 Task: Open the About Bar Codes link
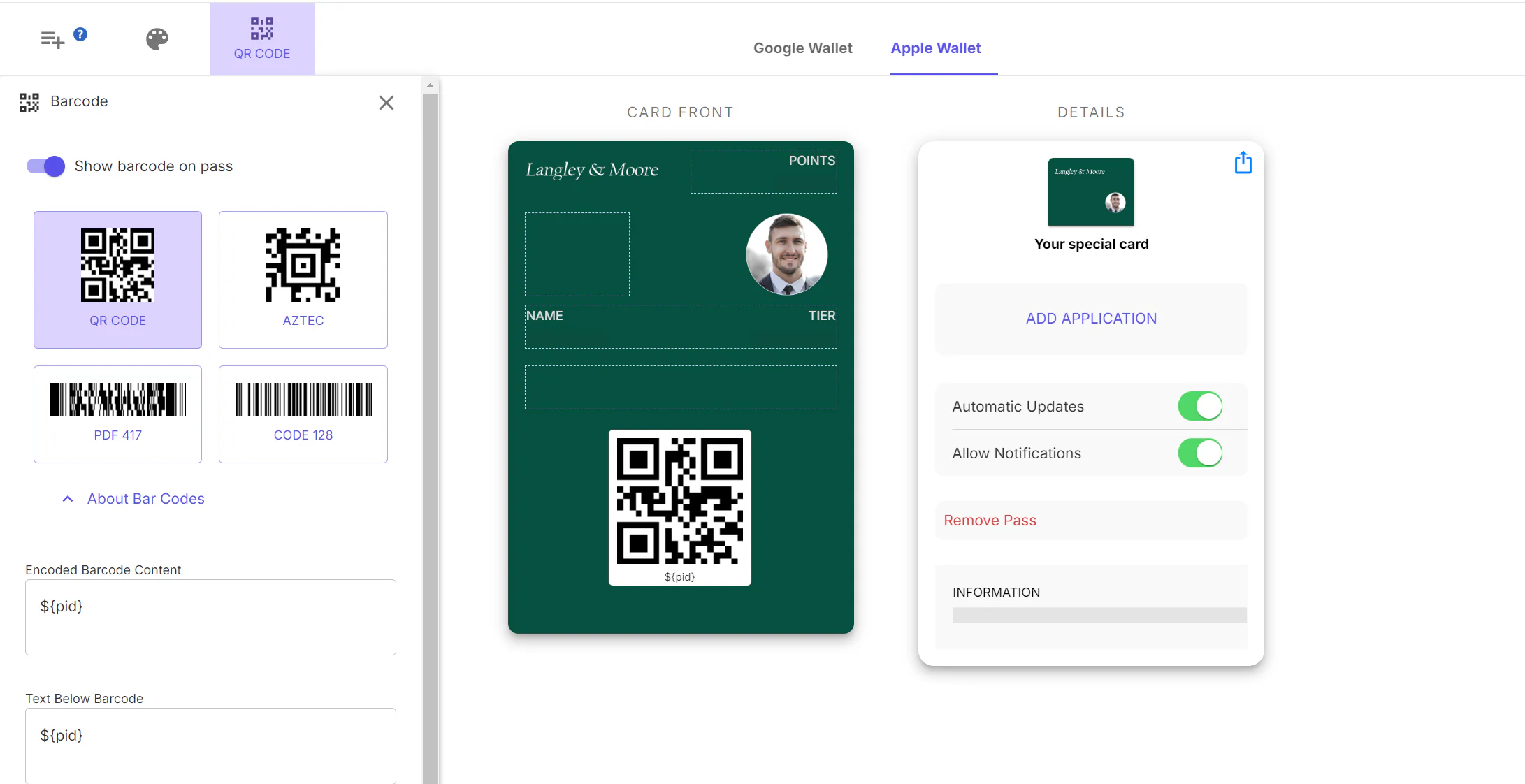146,499
